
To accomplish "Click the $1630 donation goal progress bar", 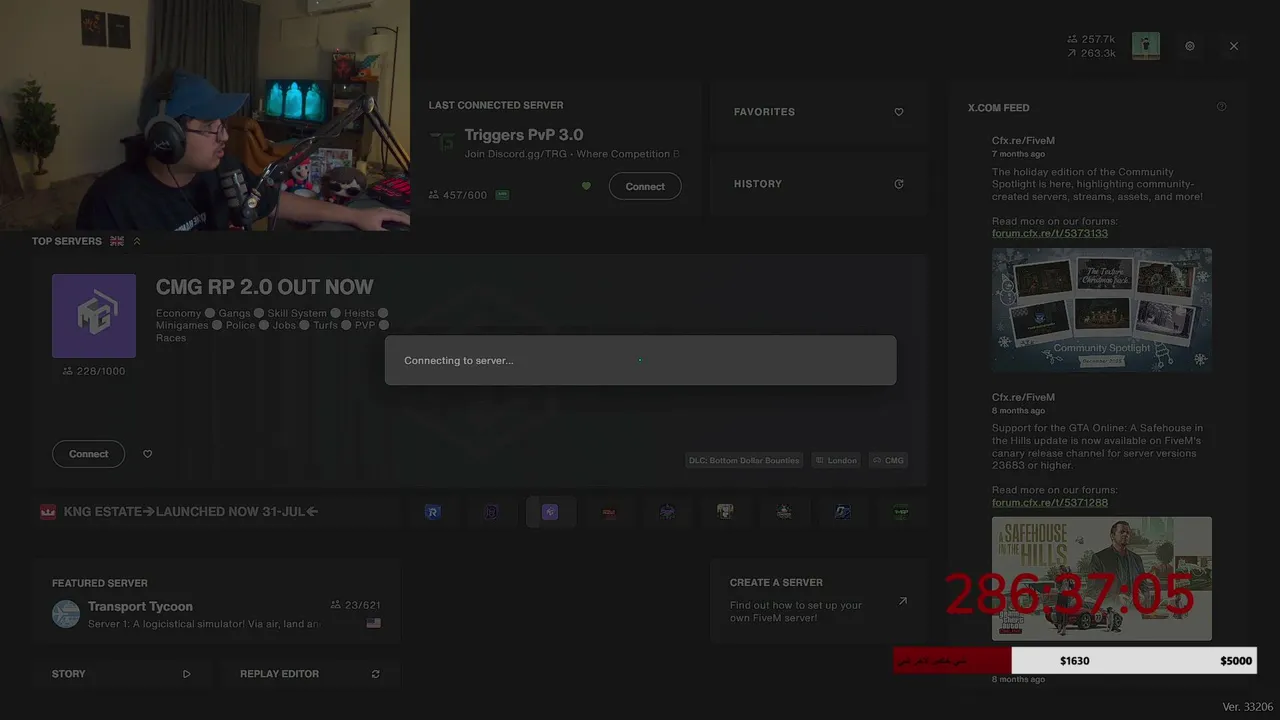I will [x=1075, y=660].
